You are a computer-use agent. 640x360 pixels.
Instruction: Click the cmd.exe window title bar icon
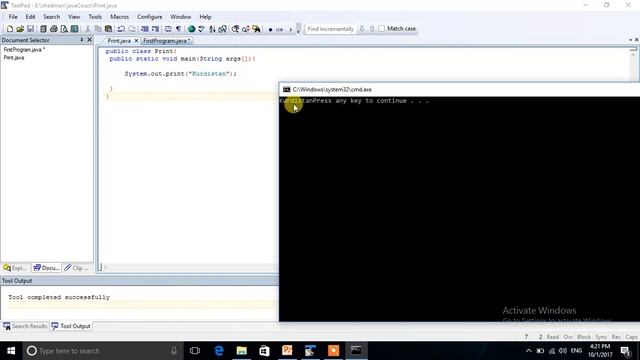[287, 89]
